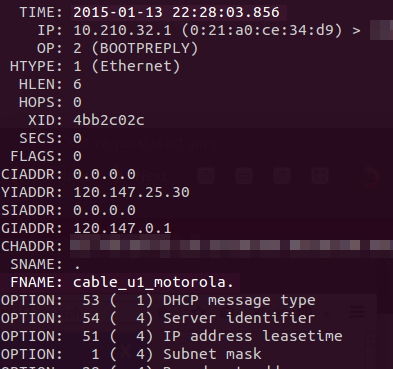Click the highlighted timestamp 2015-01-13 22:28:03.856
This screenshot has width=393, height=369.
click(176, 13)
